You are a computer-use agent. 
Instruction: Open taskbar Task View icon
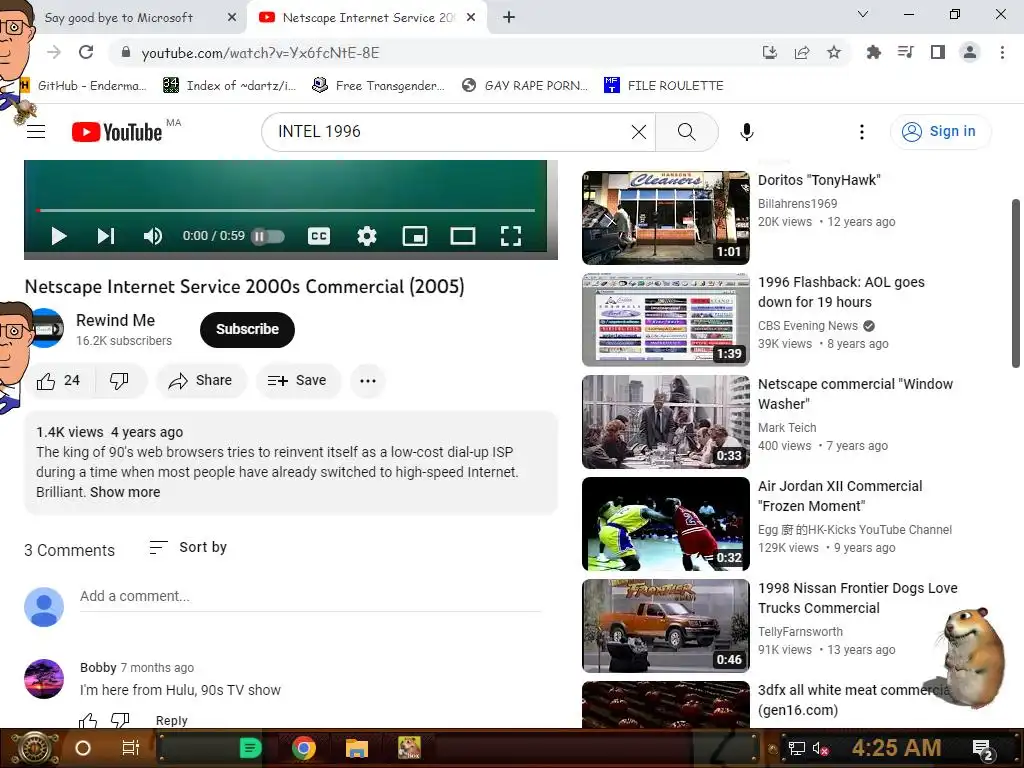pyautogui.click(x=131, y=748)
